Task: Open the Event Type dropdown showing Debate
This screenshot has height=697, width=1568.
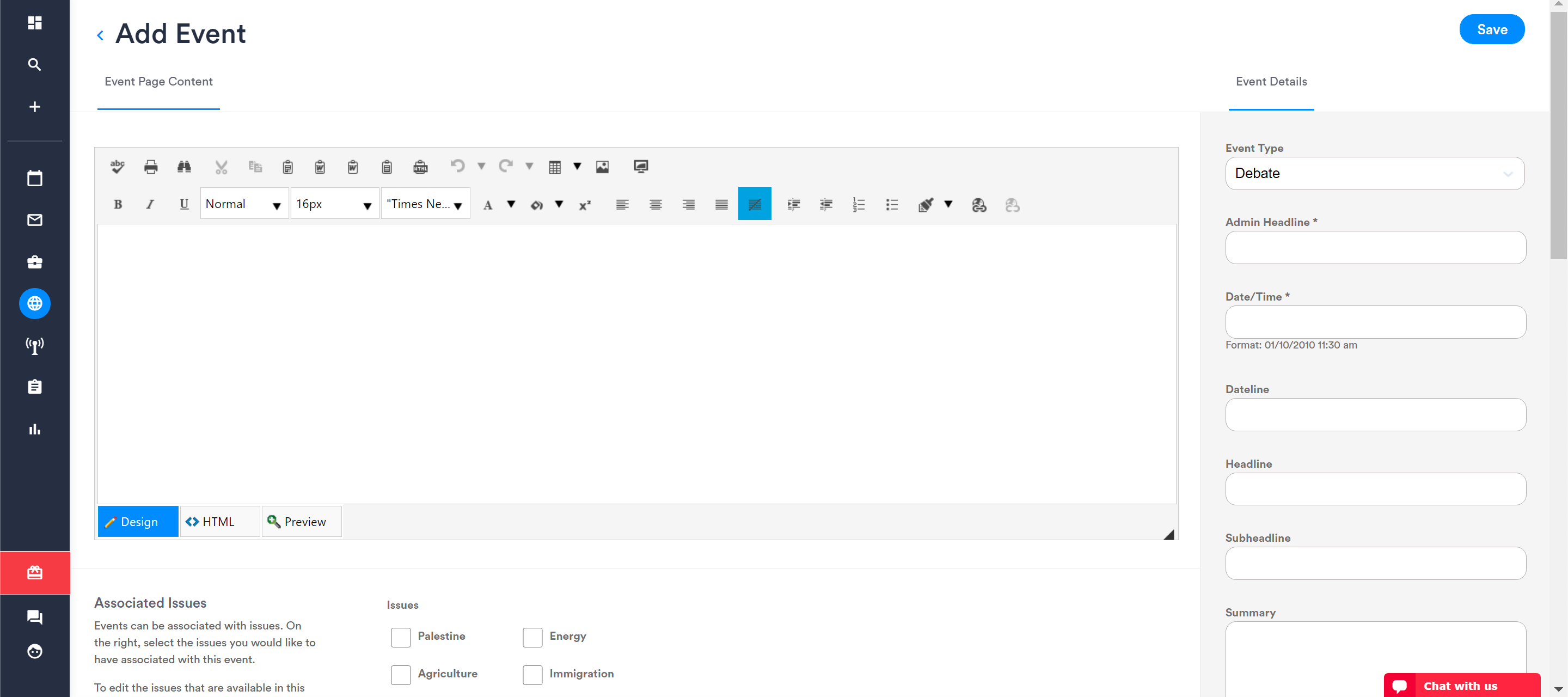Action: point(1374,174)
